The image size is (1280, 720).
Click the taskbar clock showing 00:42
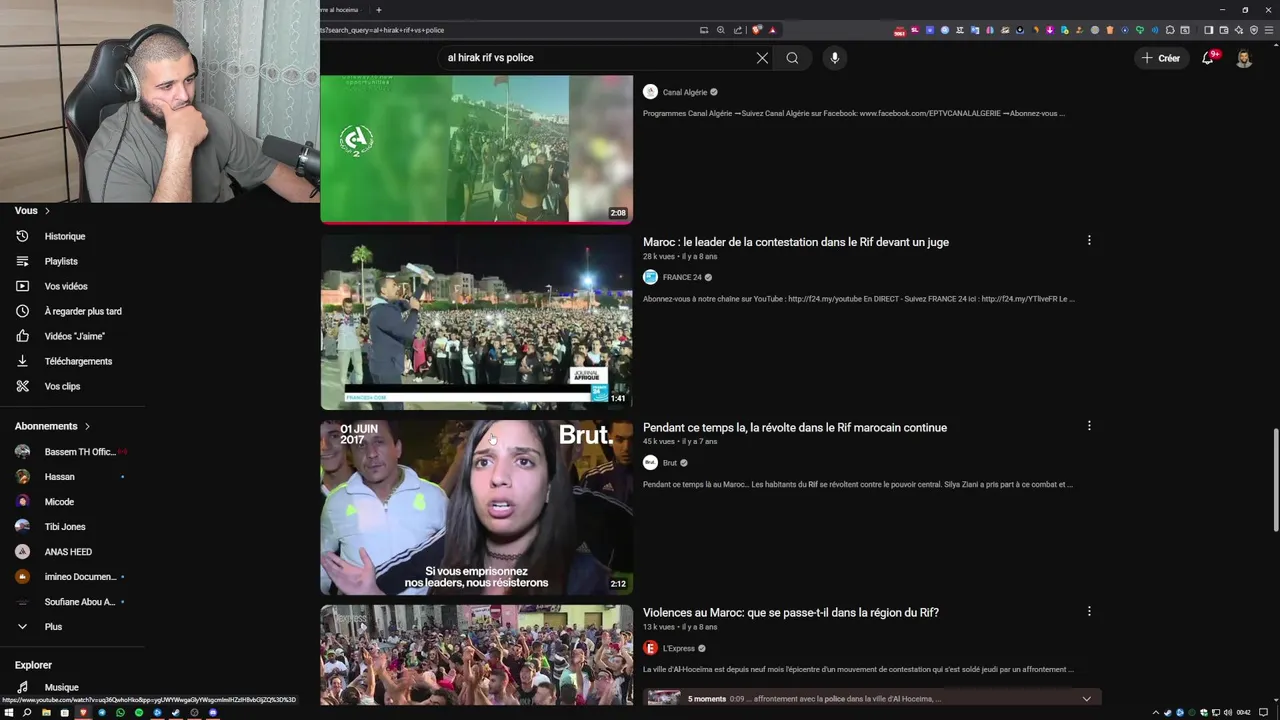pos(1243,713)
